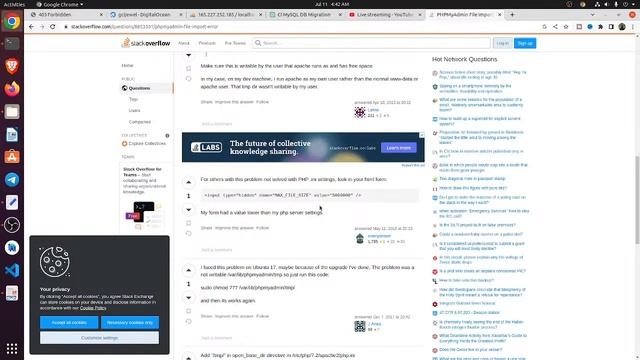
Task: Accept all cookies
Action: [x=69, y=322]
